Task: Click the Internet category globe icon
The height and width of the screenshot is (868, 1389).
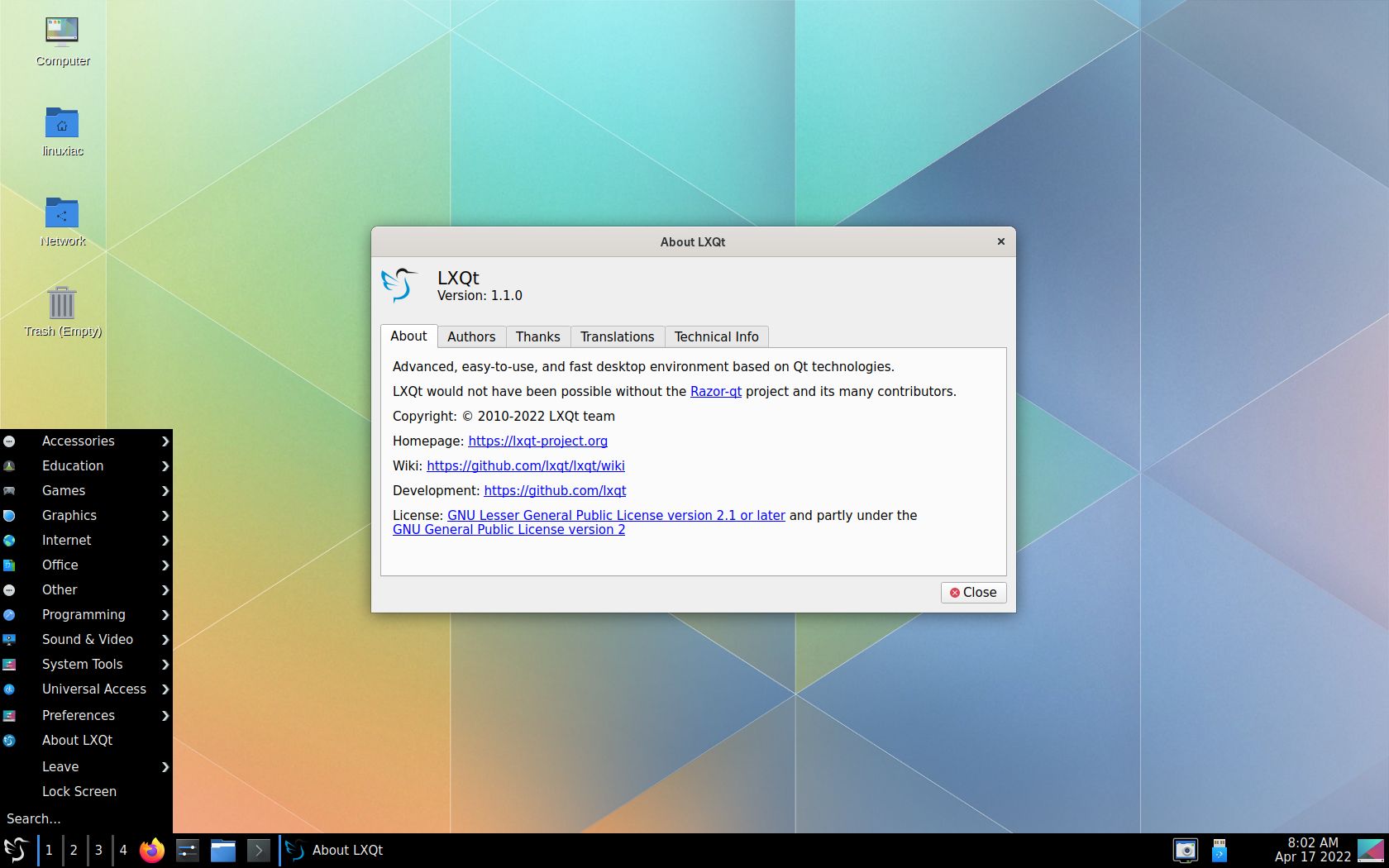Action: (9, 541)
